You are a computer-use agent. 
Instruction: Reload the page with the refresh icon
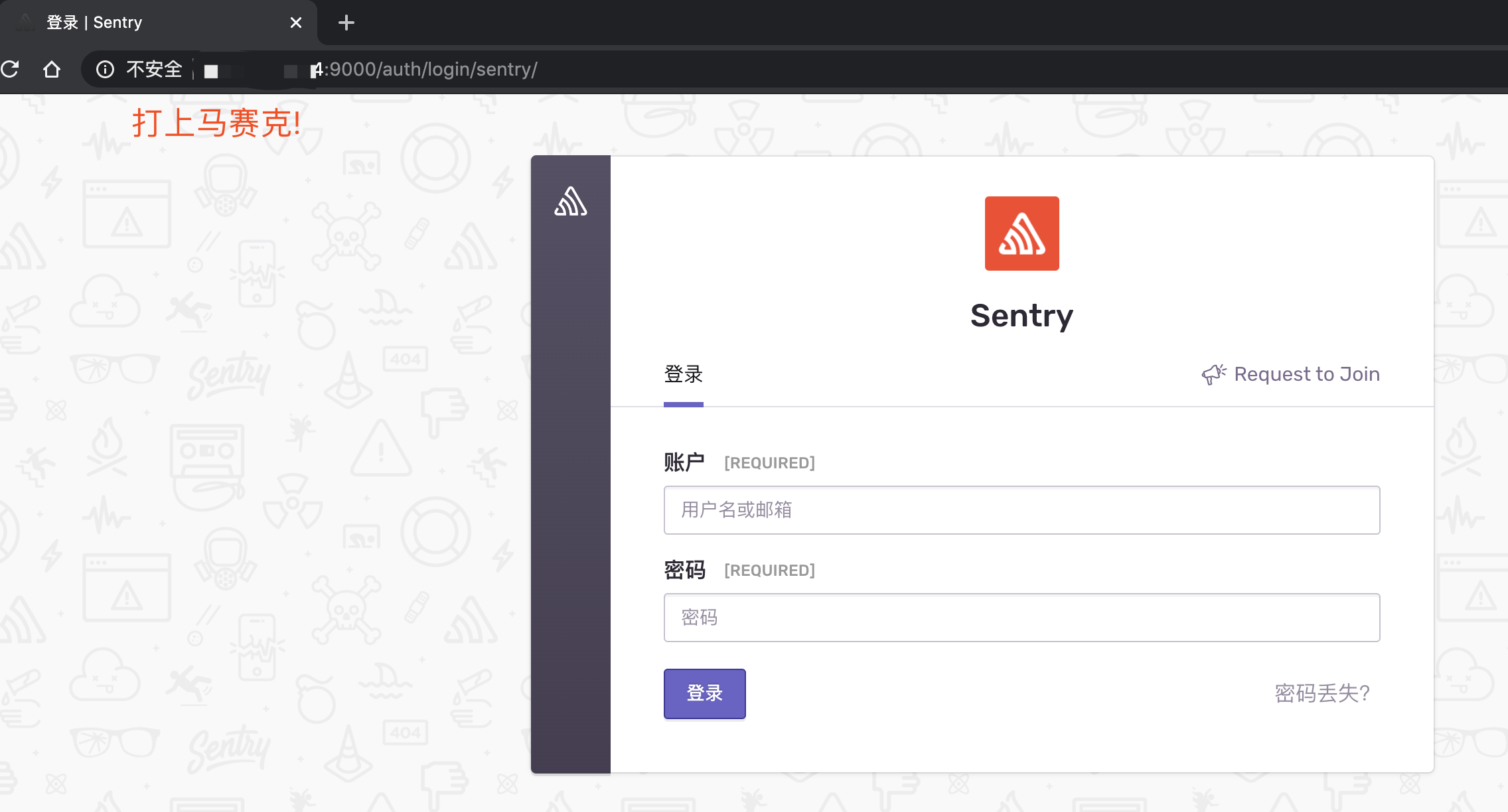click(10, 69)
